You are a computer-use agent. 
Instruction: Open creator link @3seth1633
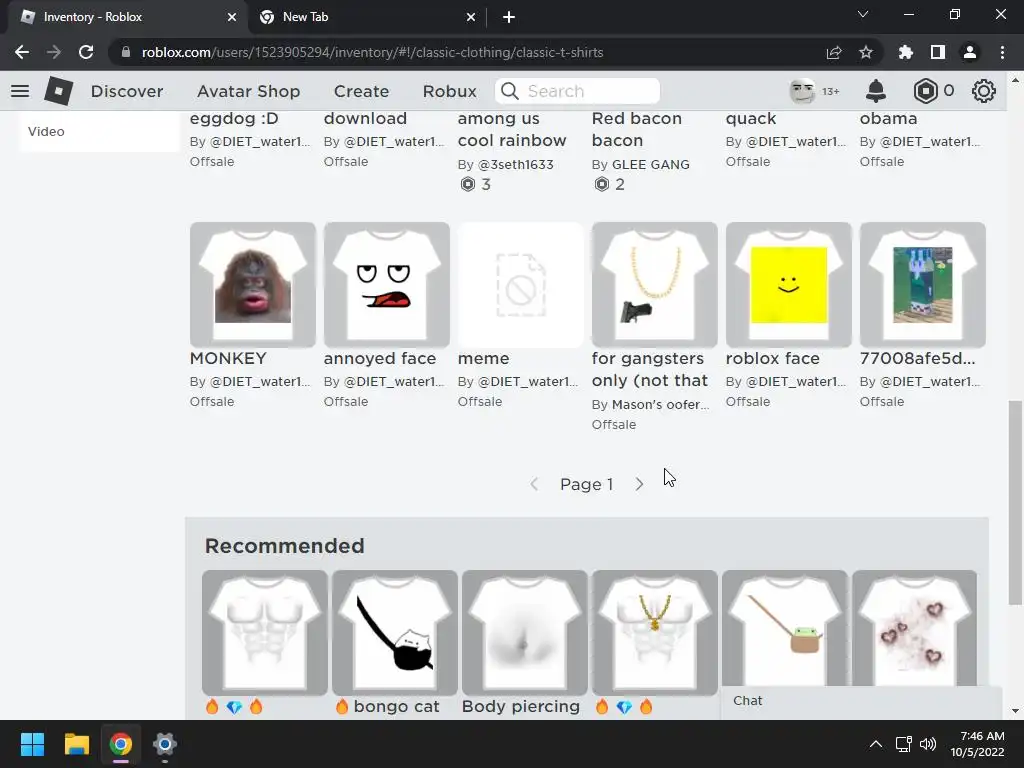515,165
